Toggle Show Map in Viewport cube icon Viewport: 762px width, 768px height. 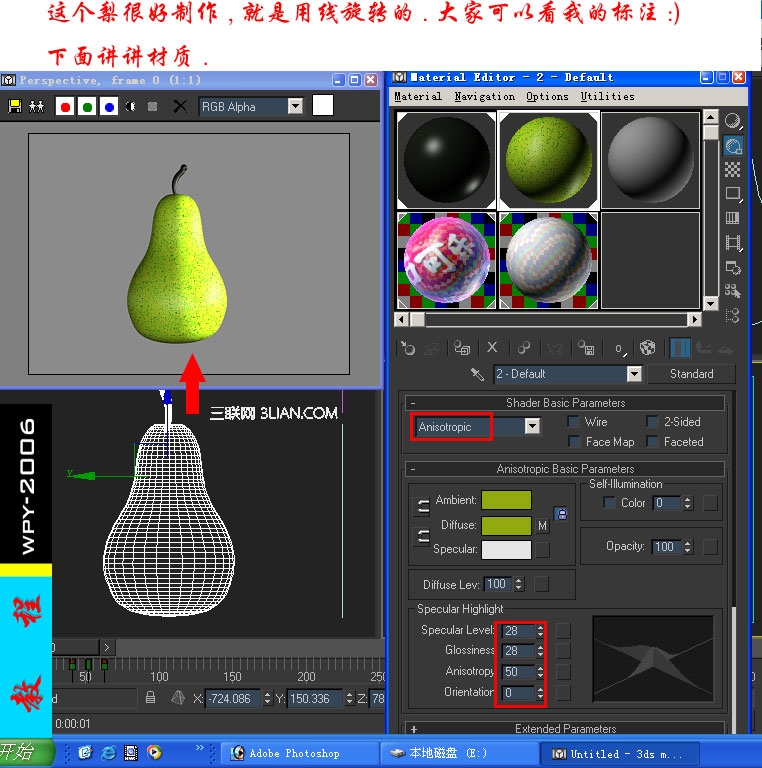click(x=648, y=348)
